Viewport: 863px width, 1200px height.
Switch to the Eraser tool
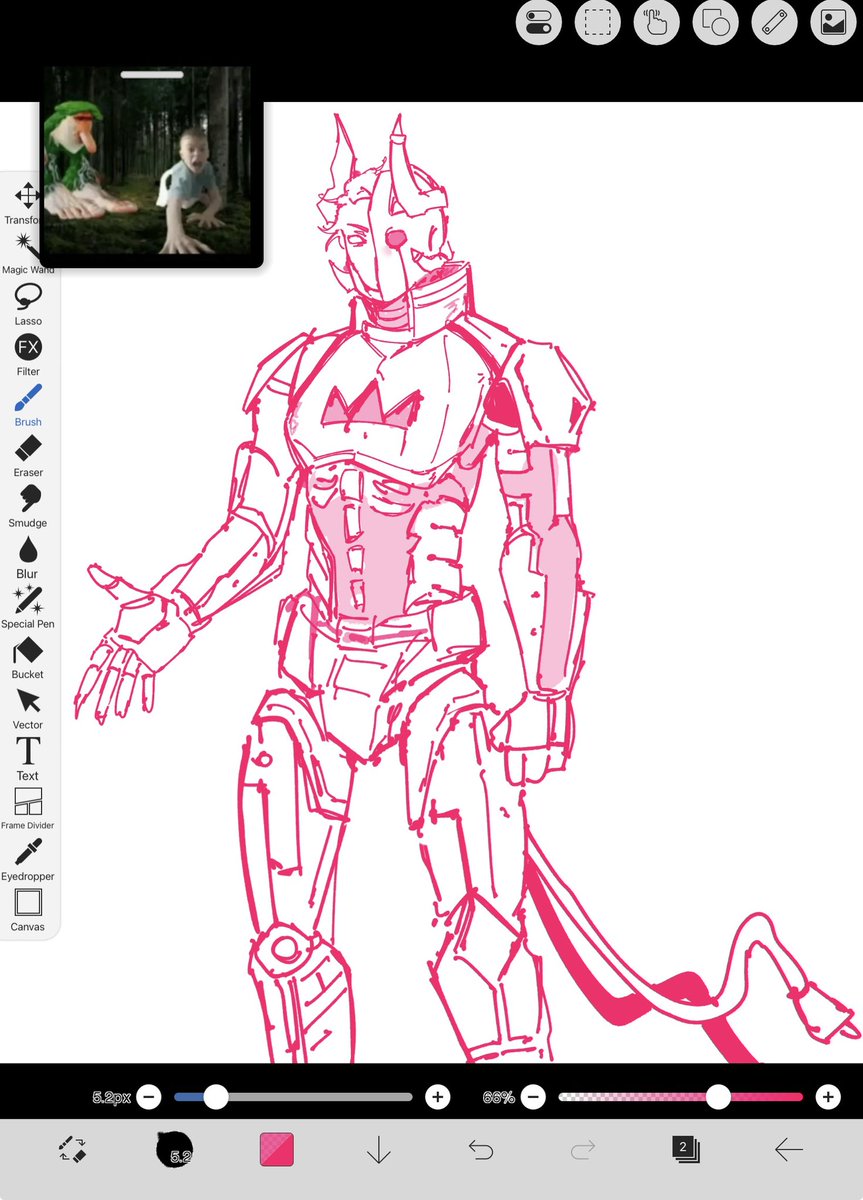[28, 456]
